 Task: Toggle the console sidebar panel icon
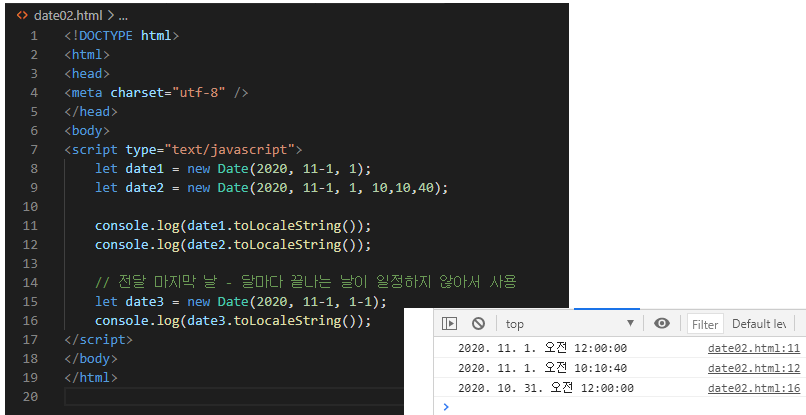click(449, 323)
